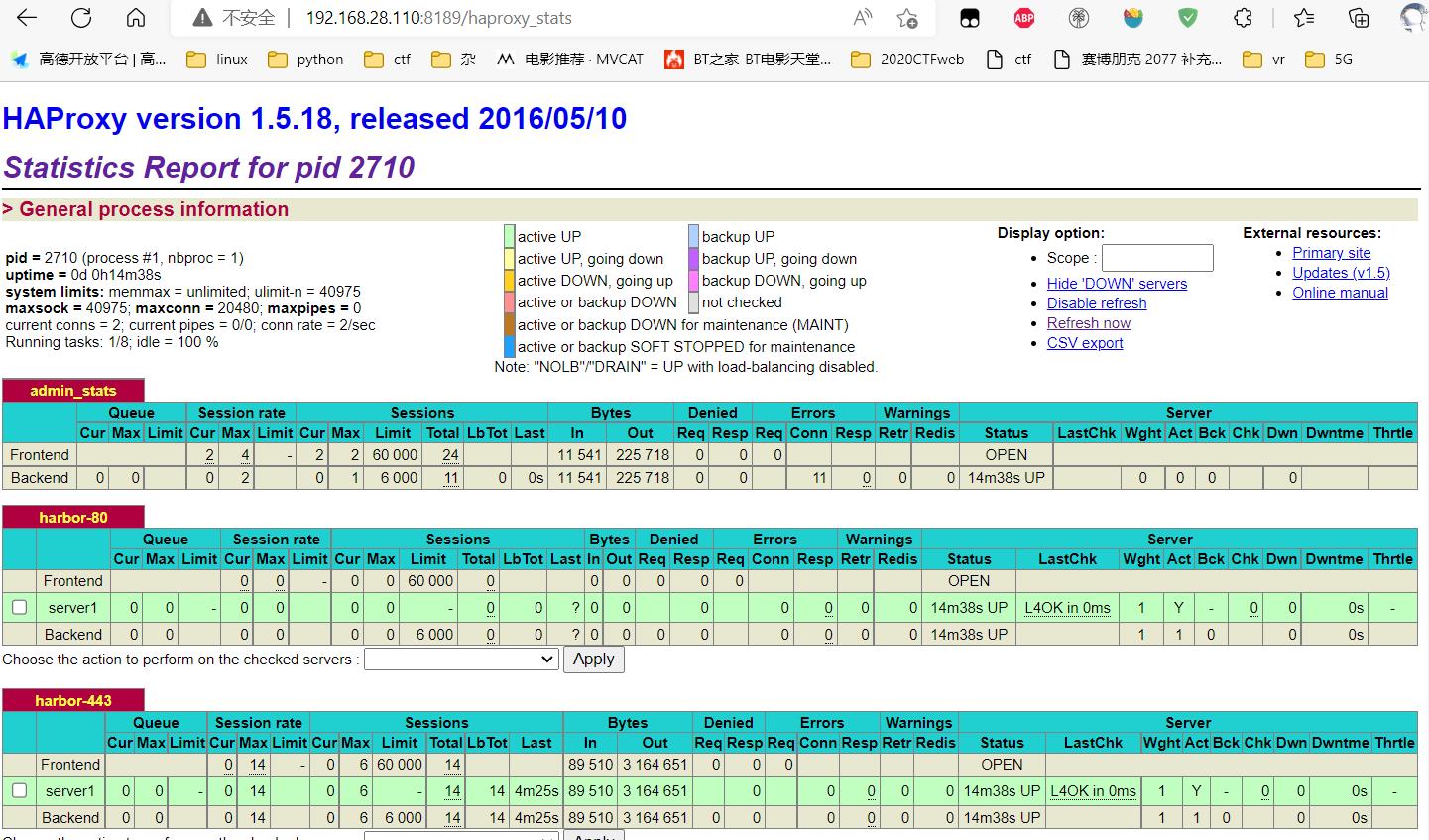Open the ABP adblock extension
1429x840 pixels.
coord(1024,18)
